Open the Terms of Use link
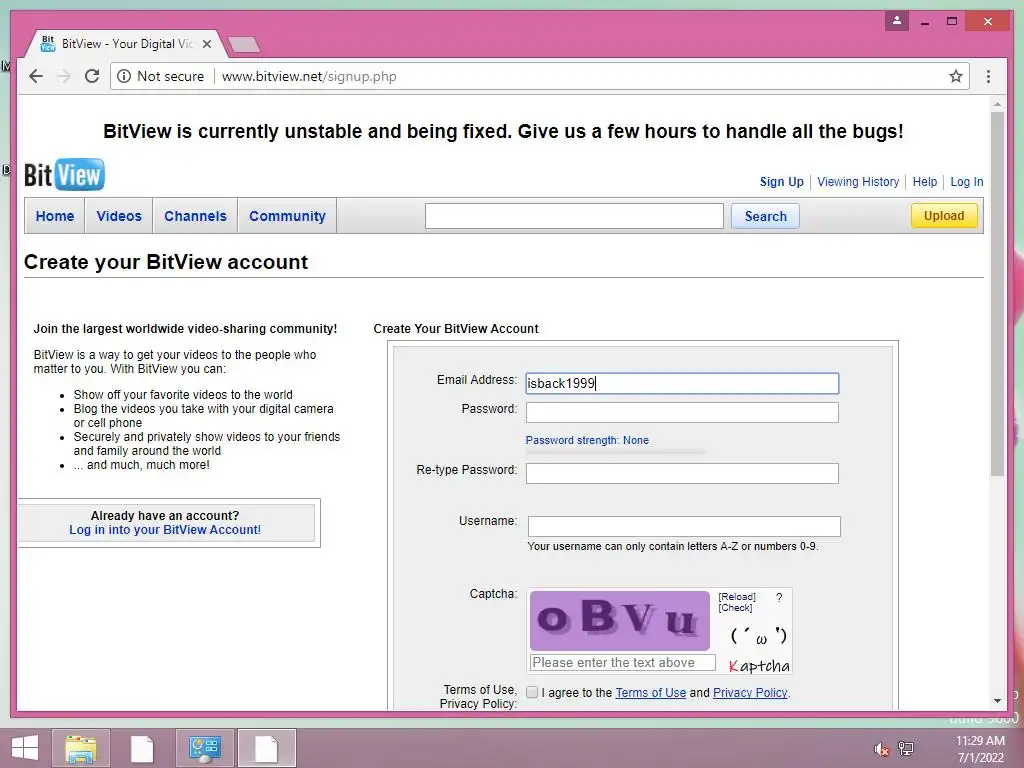The height and width of the screenshot is (768, 1024). tap(650, 693)
